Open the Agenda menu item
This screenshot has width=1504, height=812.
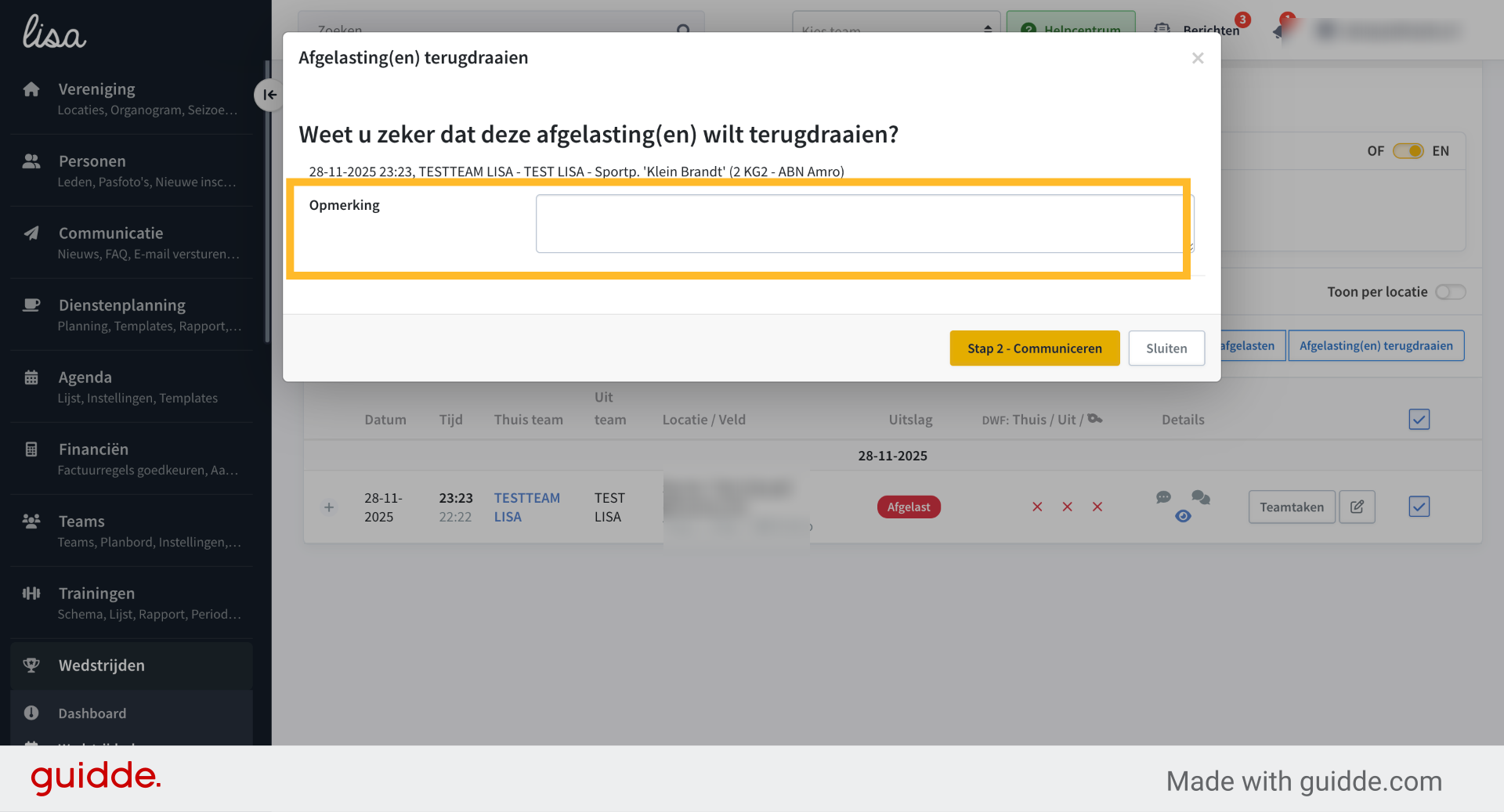tap(132, 386)
